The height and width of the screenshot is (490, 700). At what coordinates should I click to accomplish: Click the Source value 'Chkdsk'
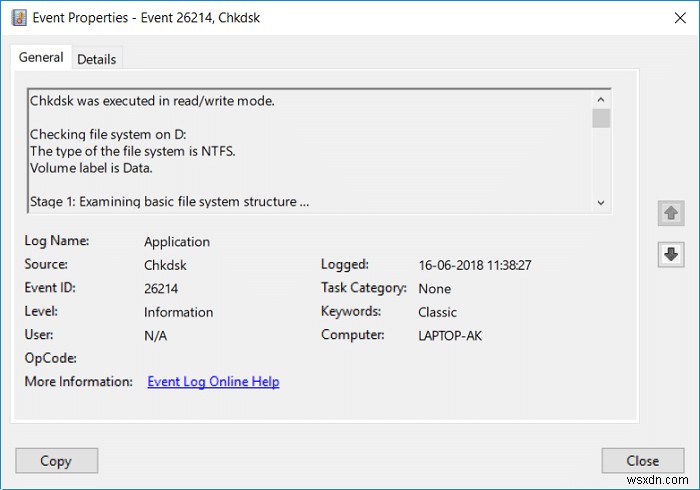coord(165,265)
